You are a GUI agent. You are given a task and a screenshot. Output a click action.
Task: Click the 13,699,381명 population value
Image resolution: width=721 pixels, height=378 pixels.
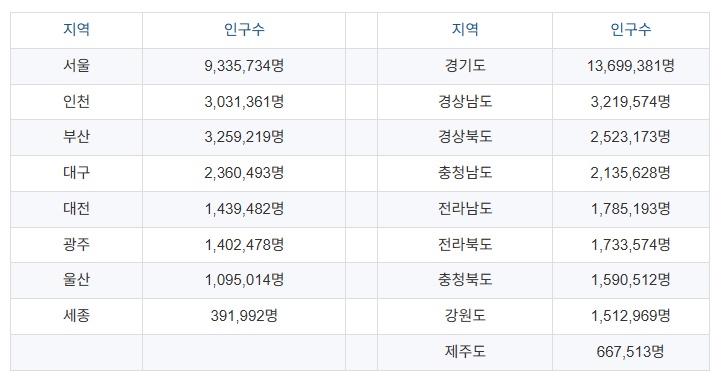(x=630, y=66)
